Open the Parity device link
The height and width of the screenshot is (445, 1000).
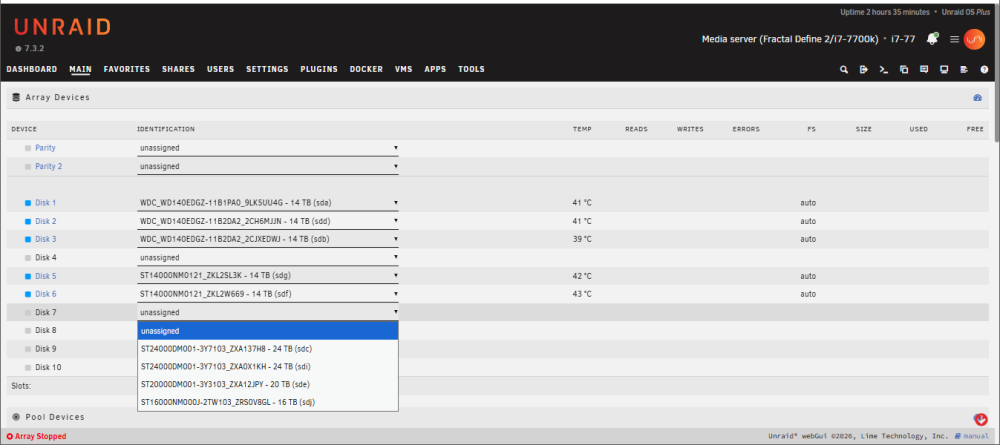(x=45, y=148)
